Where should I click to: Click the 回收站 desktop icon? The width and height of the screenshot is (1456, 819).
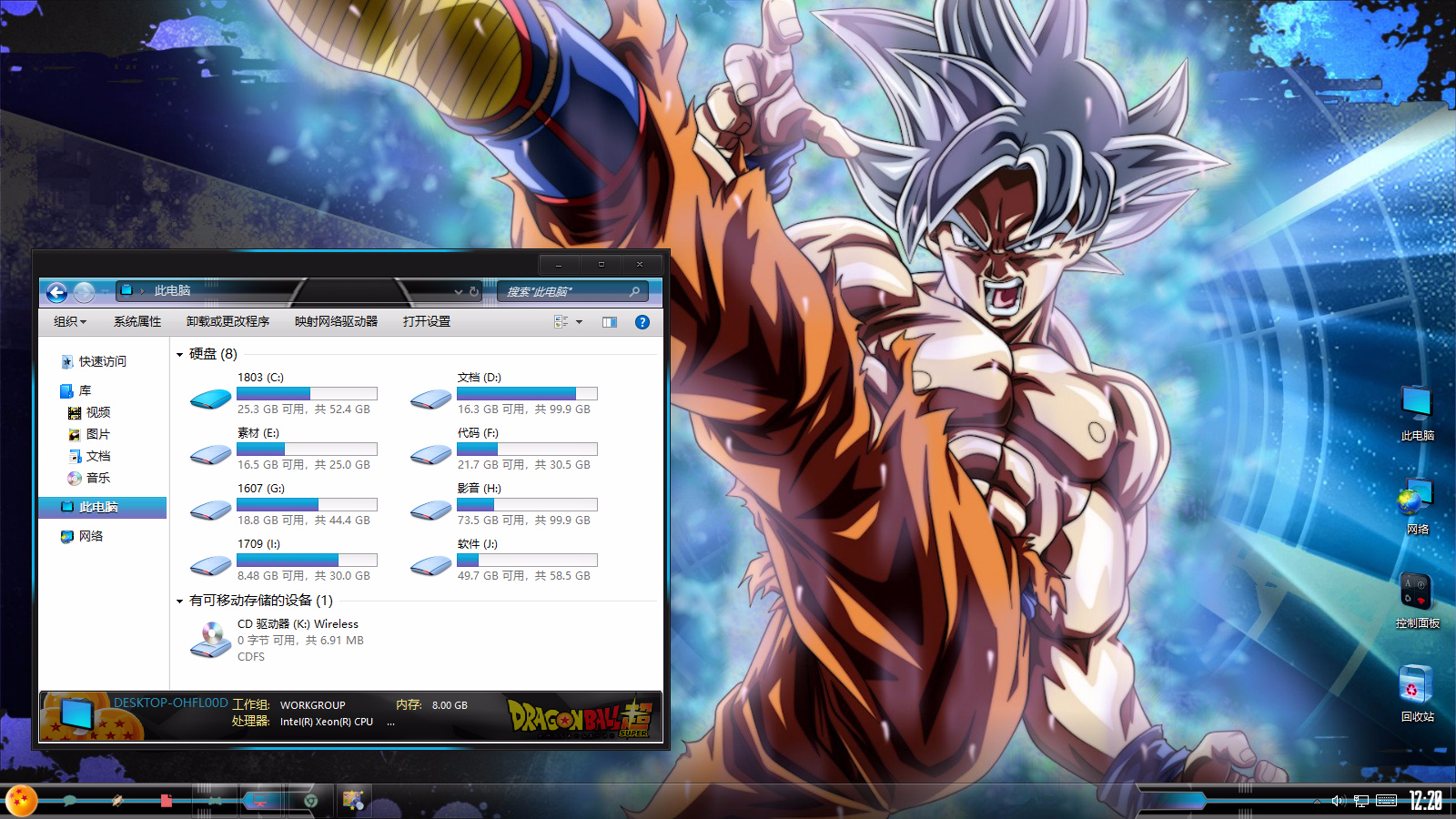point(1417,694)
